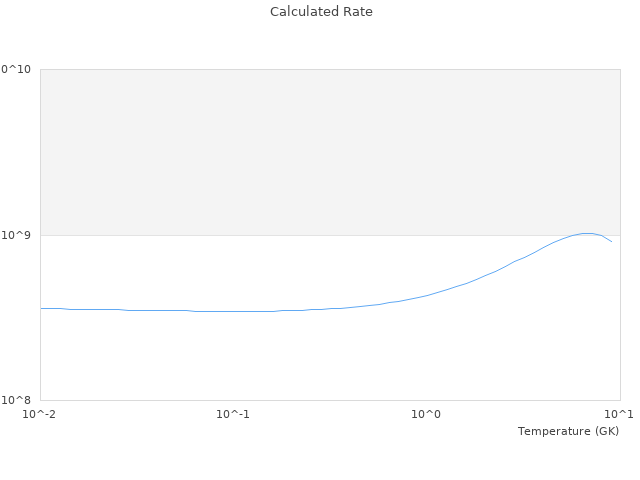The image size is (640, 480).
Task: Click the blue curve at 10^-1 temperature
Action: [233, 311]
